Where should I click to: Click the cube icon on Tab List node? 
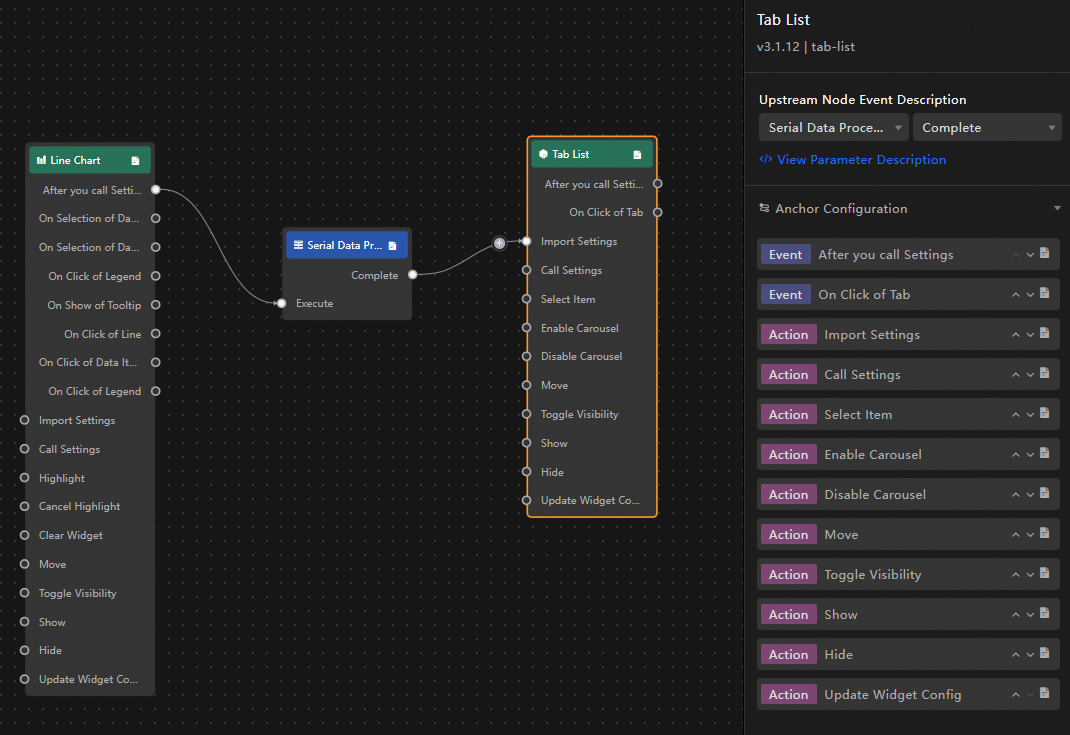point(543,154)
